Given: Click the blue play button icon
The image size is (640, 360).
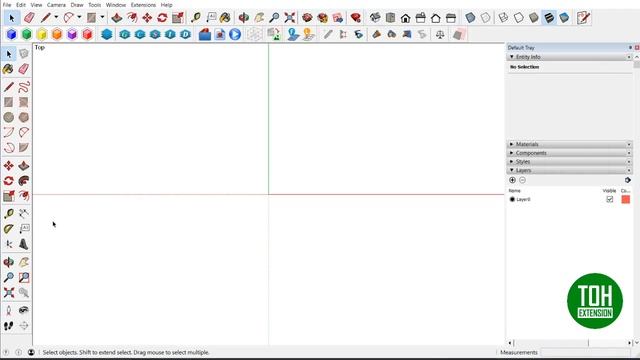Looking at the screenshot, I should (235, 34).
